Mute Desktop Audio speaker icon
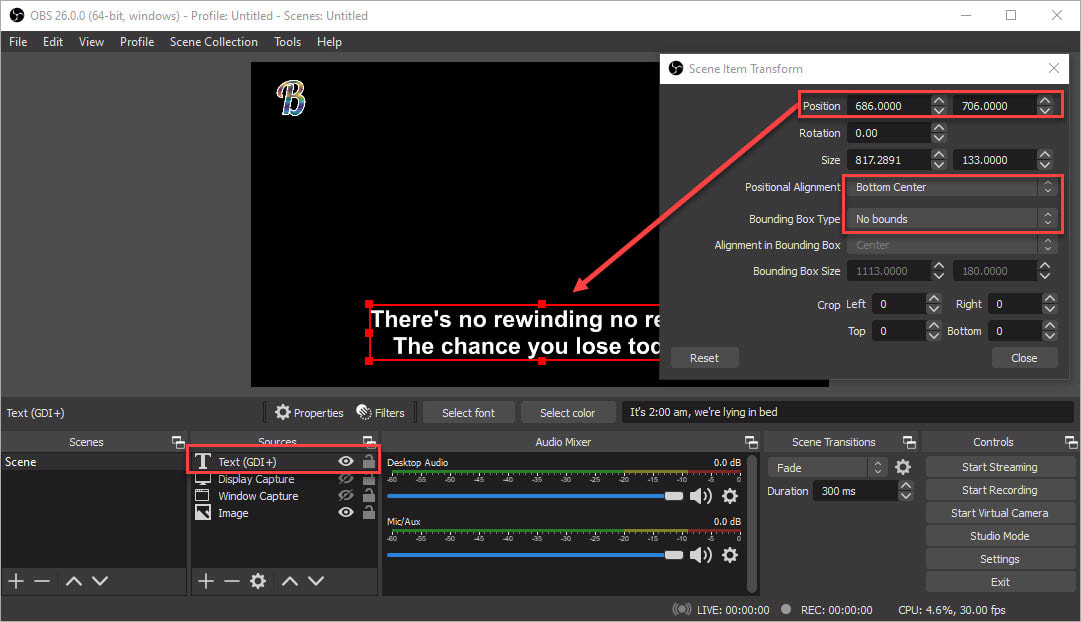Viewport: 1081px width, 622px height. point(700,496)
